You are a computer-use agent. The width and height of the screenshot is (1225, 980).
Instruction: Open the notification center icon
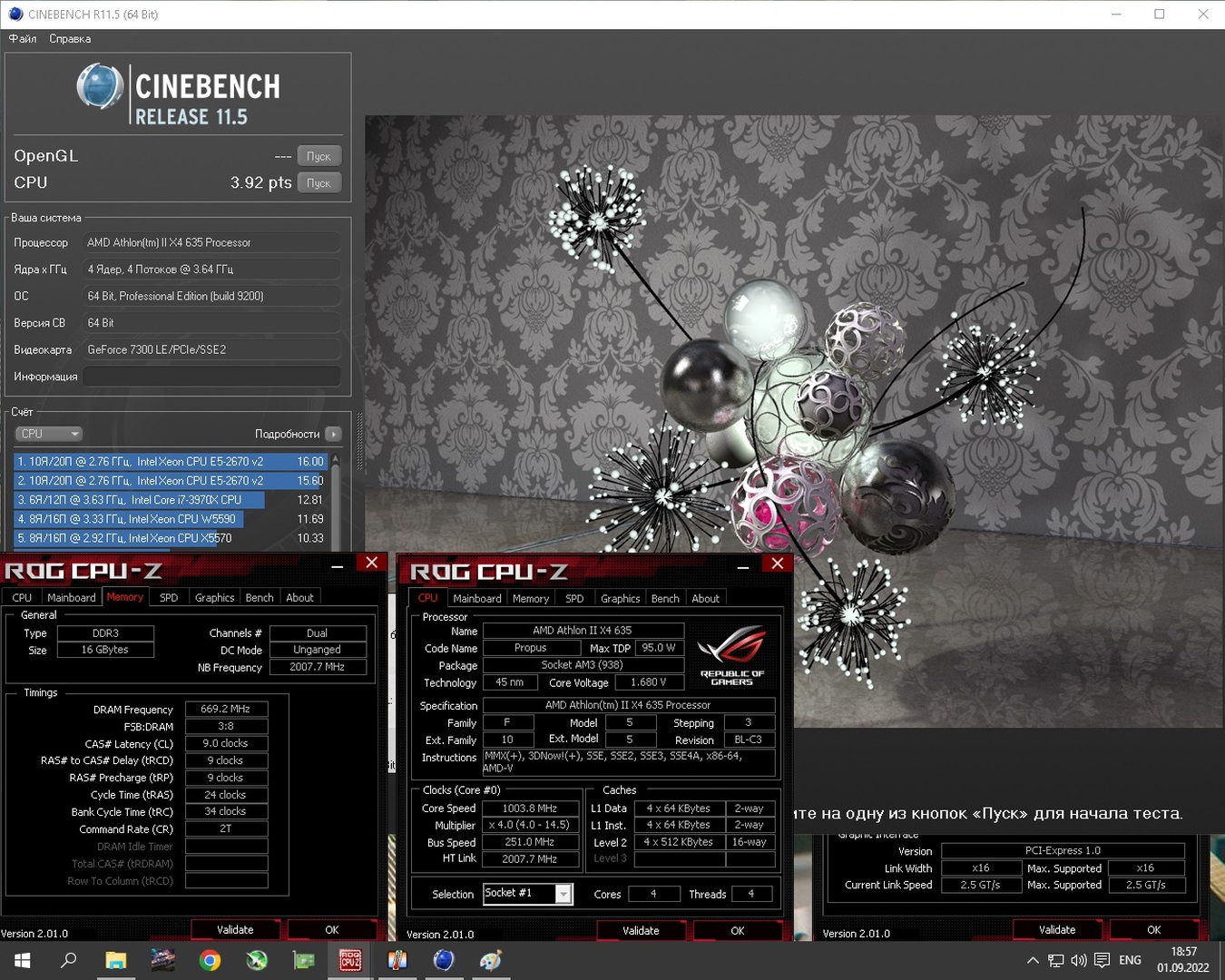1102,960
